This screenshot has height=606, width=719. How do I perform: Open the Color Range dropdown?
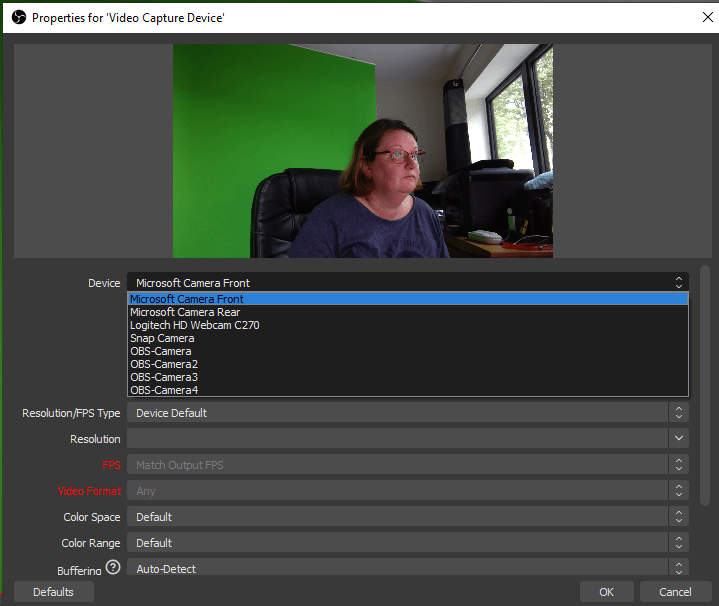point(407,543)
